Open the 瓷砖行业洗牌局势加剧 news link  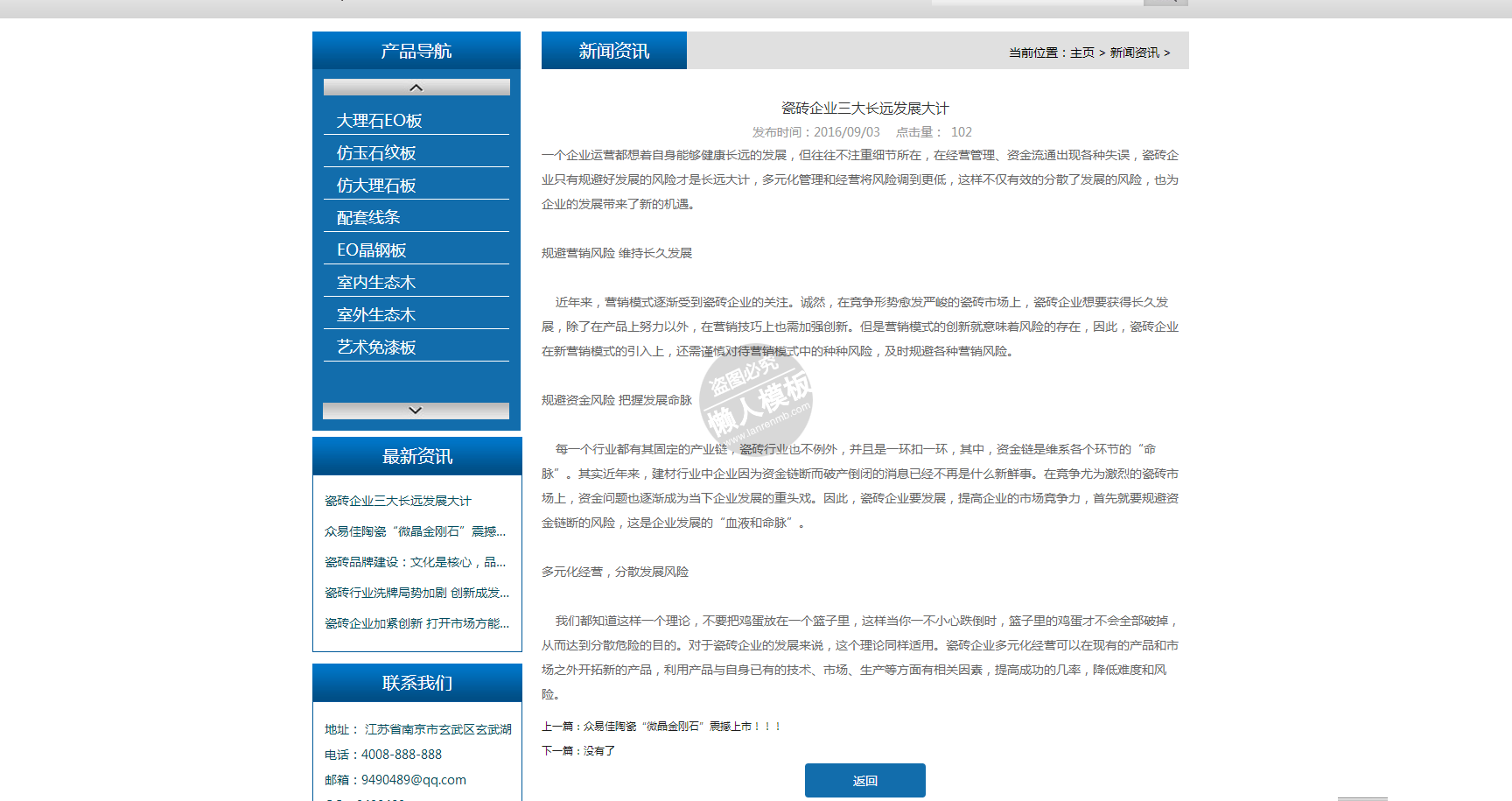[416, 593]
